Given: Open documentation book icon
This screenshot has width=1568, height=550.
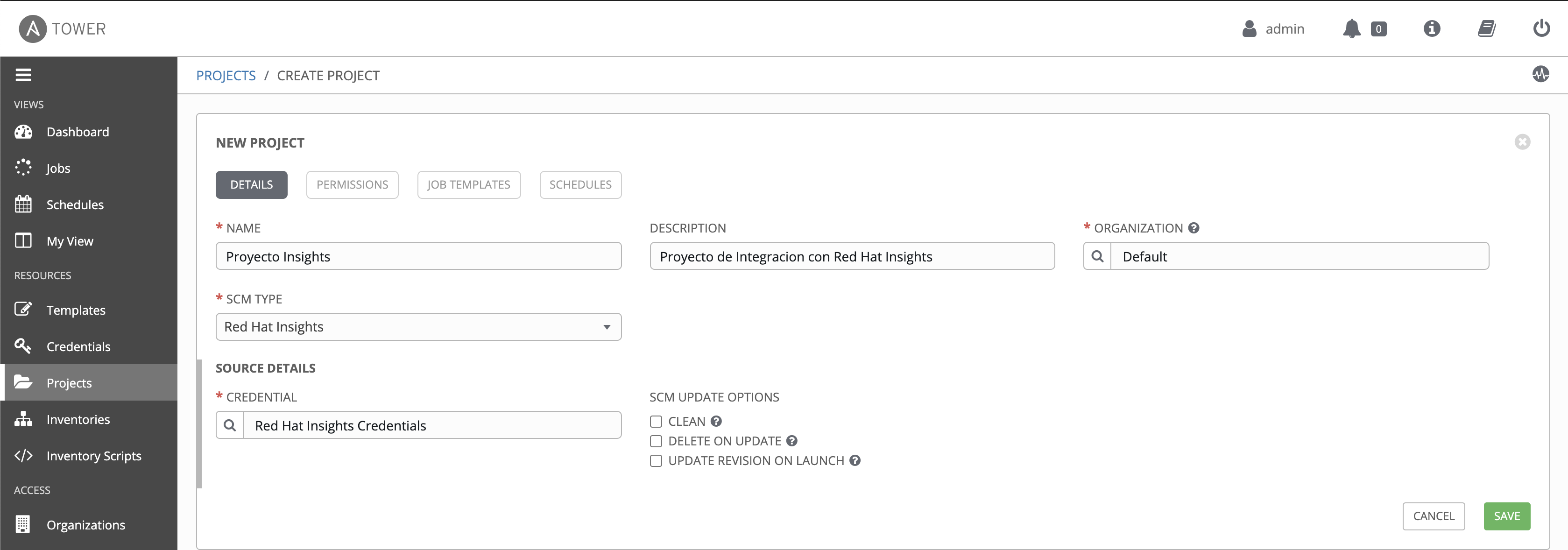Looking at the screenshot, I should [x=1486, y=28].
